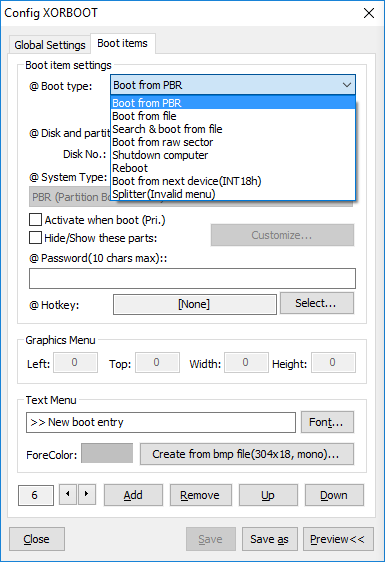The height and width of the screenshot is (562, 385).
Task: Collapse the Boot type dropdown arrow
Action: (347, 85)
